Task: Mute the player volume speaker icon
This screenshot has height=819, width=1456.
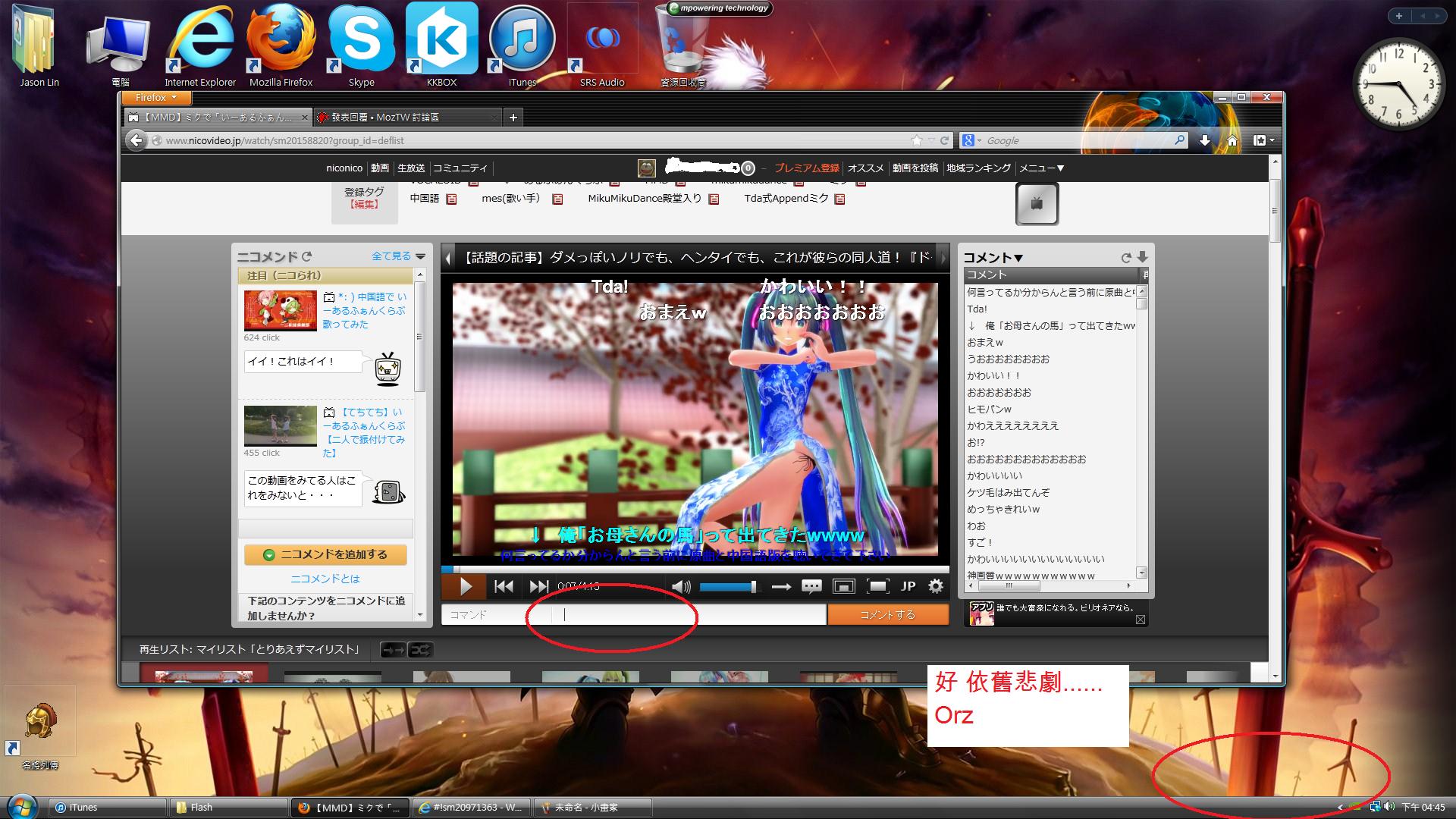Action: click(680, 586)
